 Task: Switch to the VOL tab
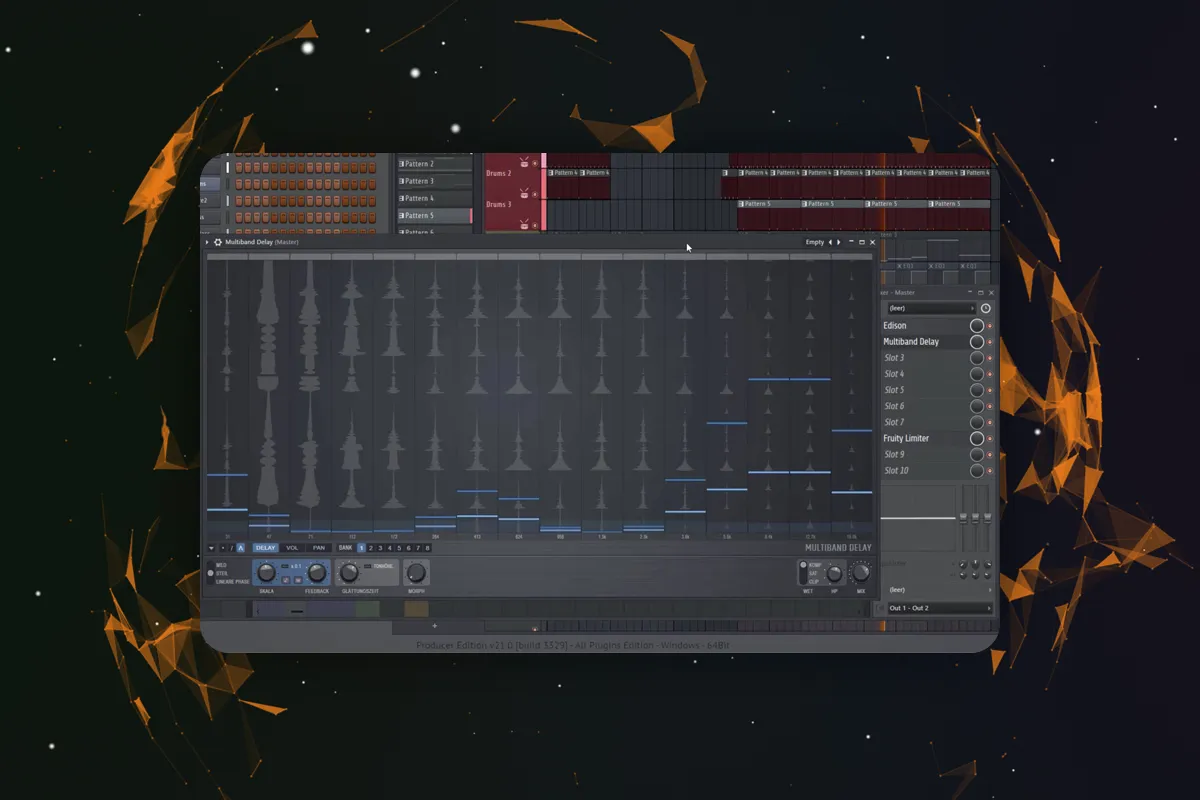(292, 548)
